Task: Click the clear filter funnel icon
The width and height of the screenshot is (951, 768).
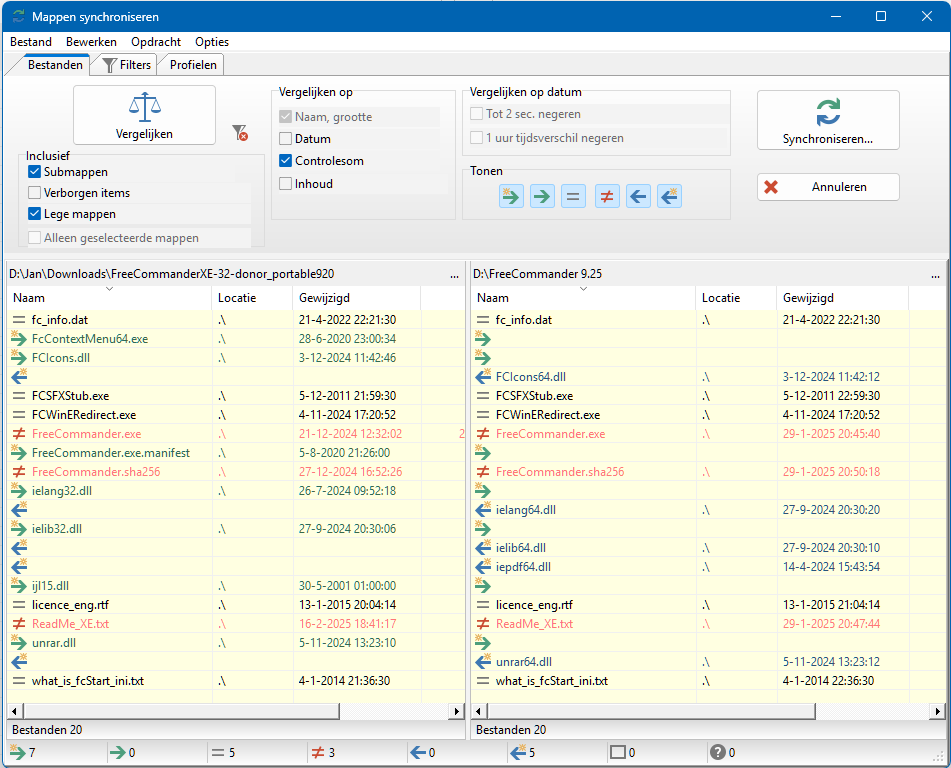Action: pyautogui.click(x=240, y=133)
